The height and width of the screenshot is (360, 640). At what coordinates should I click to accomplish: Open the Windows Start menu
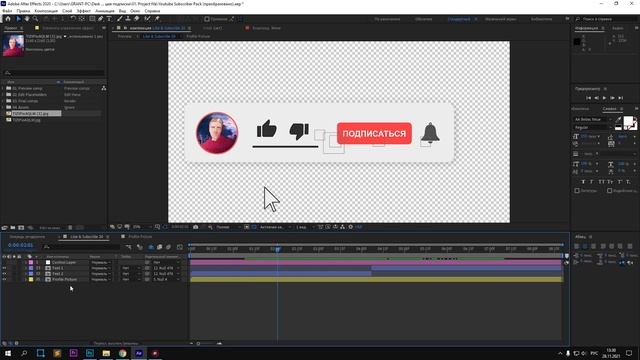[x=8, y=353]
